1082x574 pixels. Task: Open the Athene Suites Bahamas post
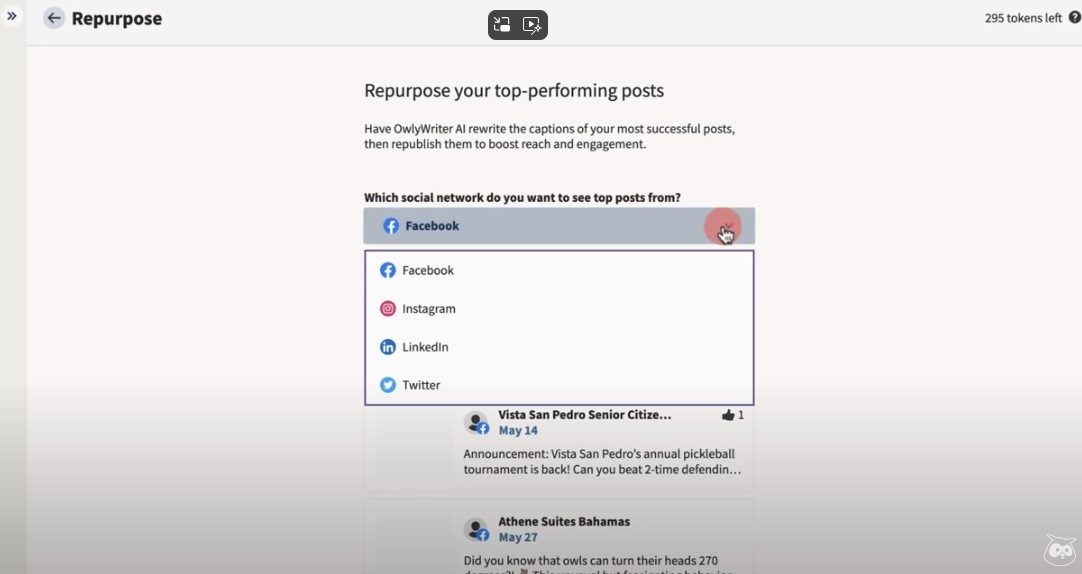click(x=564, y=522)
